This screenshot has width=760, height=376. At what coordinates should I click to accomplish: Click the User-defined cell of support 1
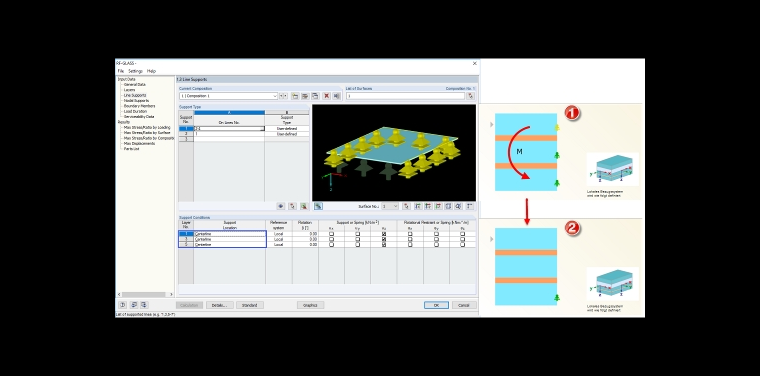(x=287, y=128)
